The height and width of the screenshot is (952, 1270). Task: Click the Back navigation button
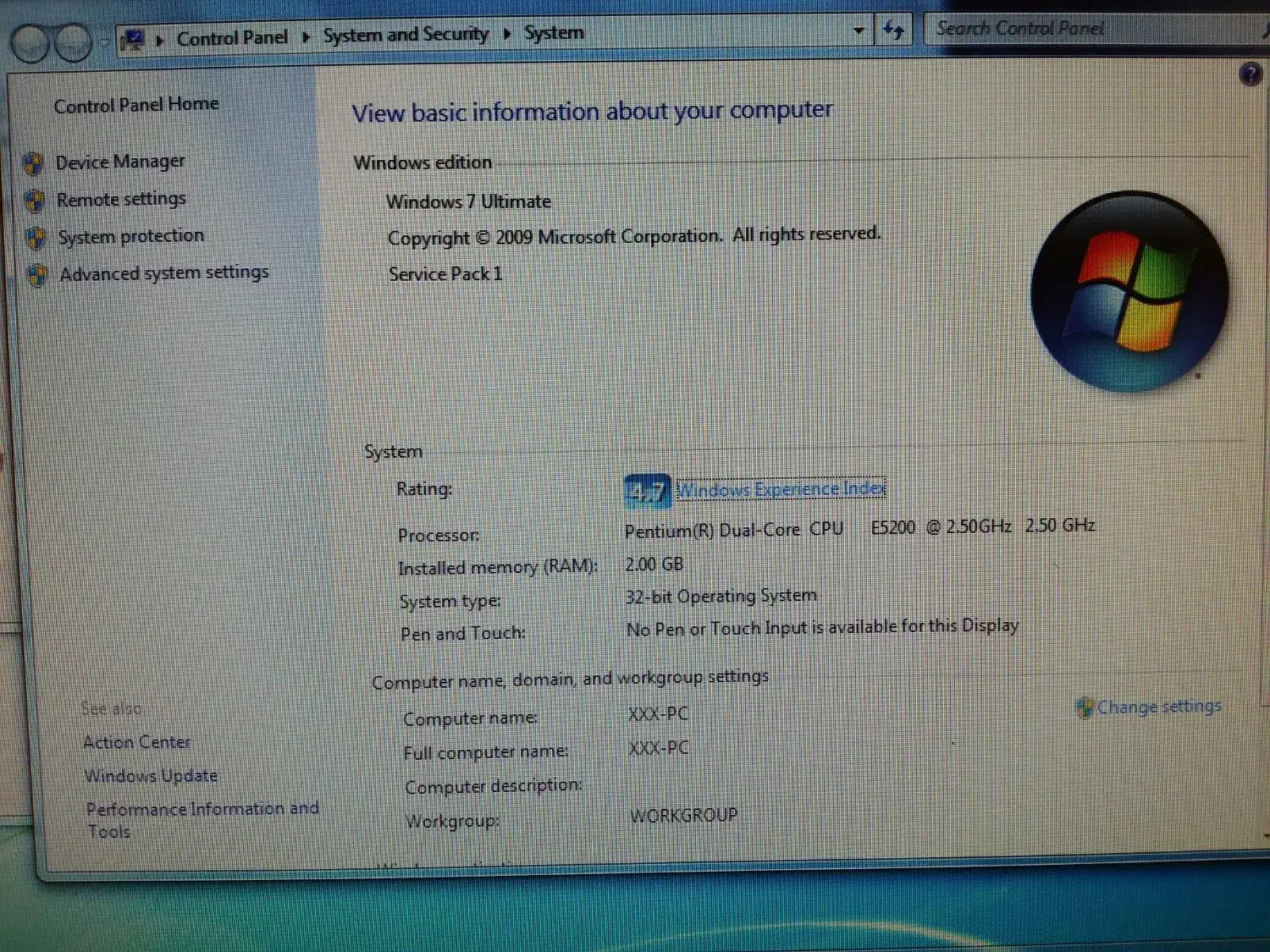tap(31, 43)
